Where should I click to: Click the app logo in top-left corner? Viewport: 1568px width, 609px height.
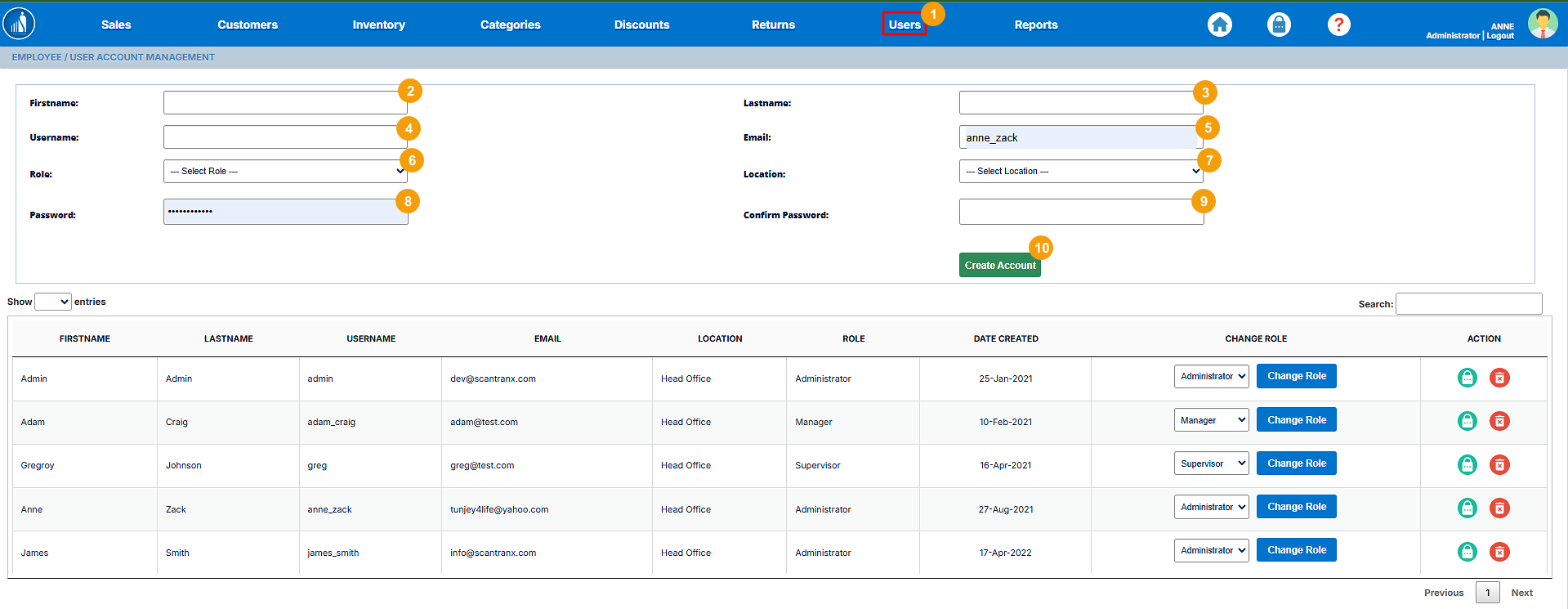19,24
